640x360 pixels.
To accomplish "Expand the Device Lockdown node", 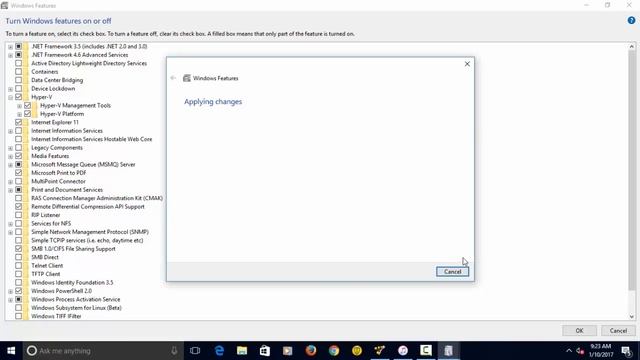I will pos(10,89).
